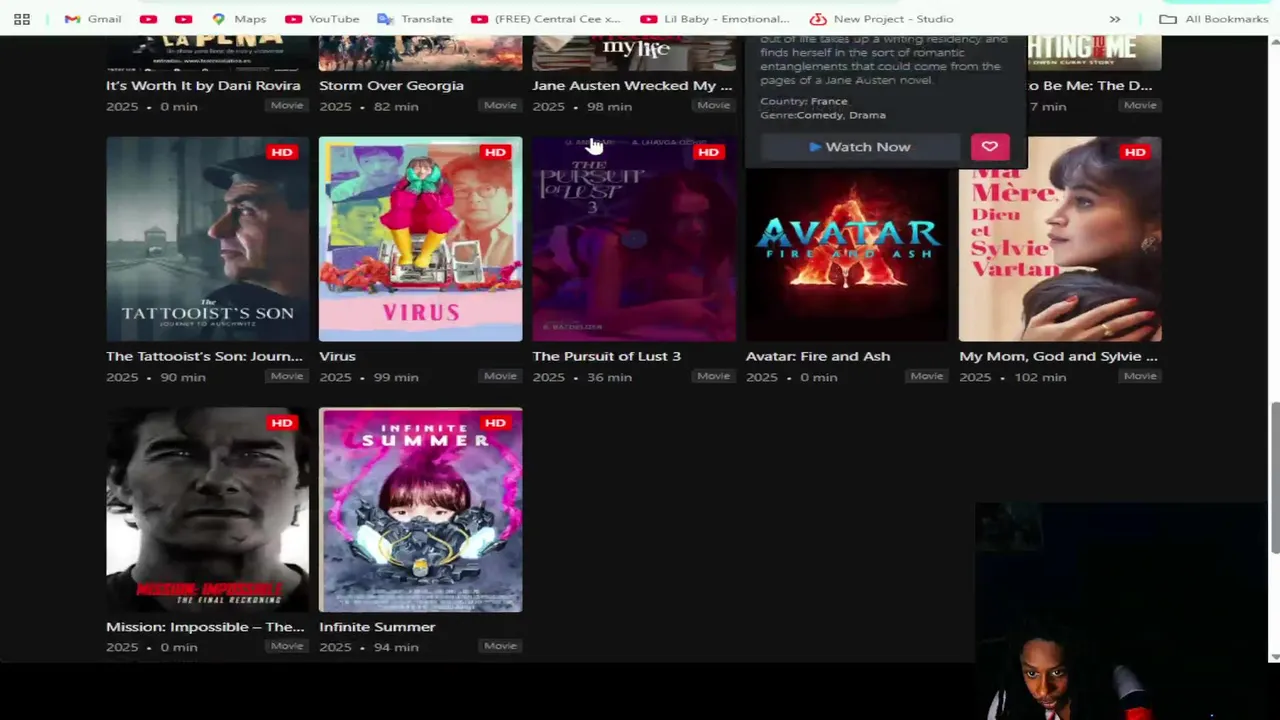Screen dimensions: 1280x720
Task: Open the Virus movie poster
Action: pos(420,239)
